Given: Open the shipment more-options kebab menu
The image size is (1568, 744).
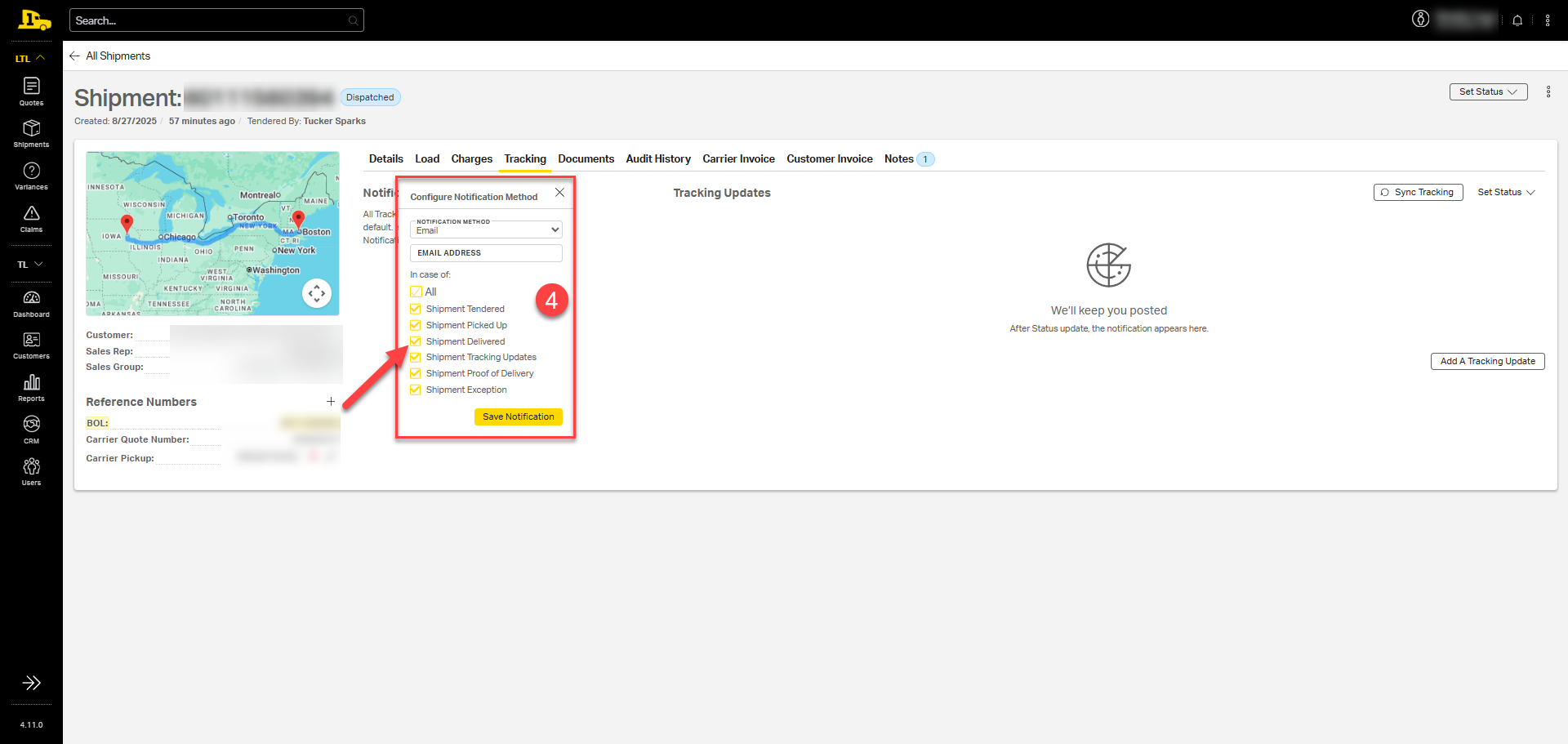Looking at the screenshot, I should click(1548, 91).
